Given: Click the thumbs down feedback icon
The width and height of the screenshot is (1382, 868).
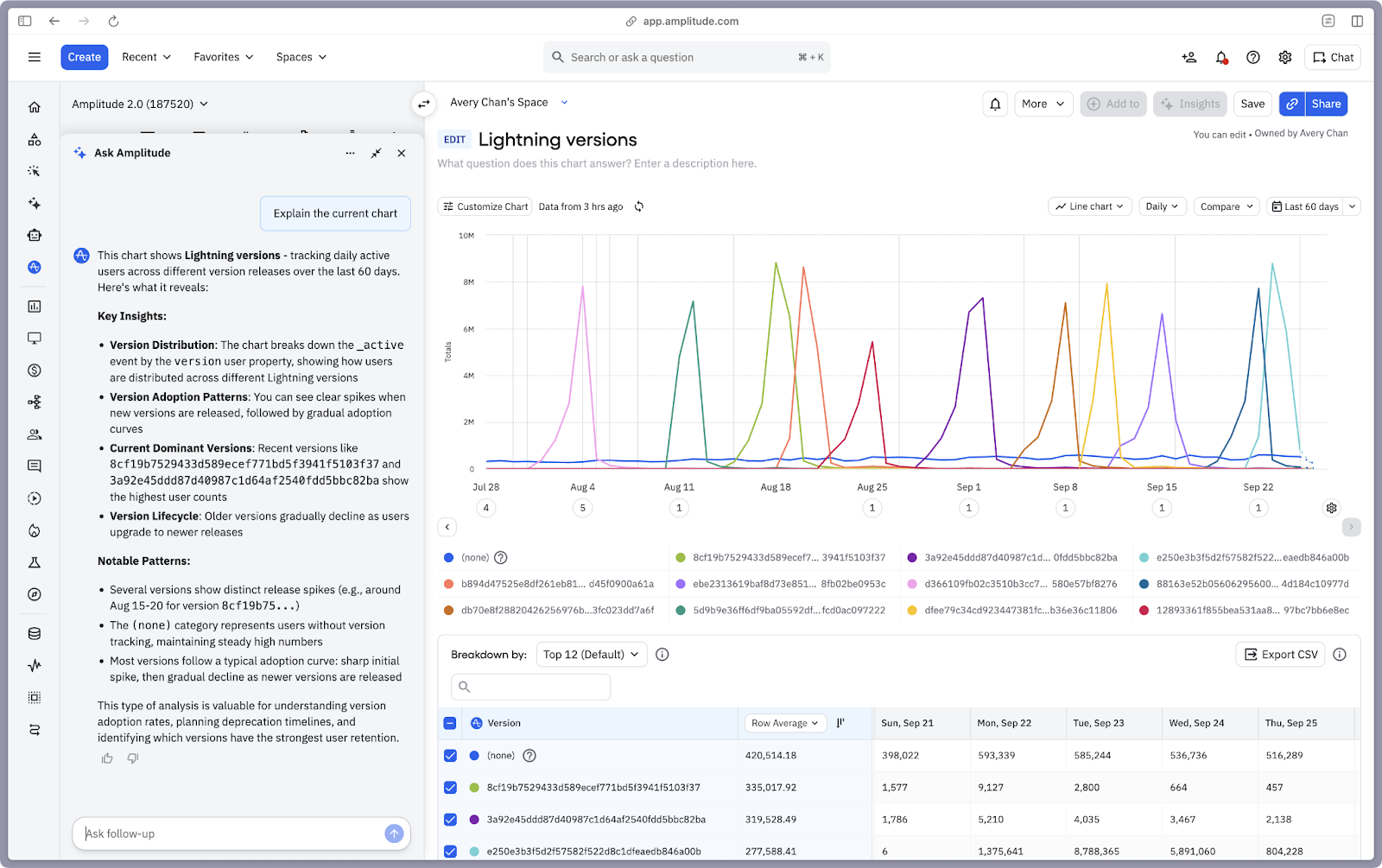Looking at the screenshot, I should tap(133, 758).
